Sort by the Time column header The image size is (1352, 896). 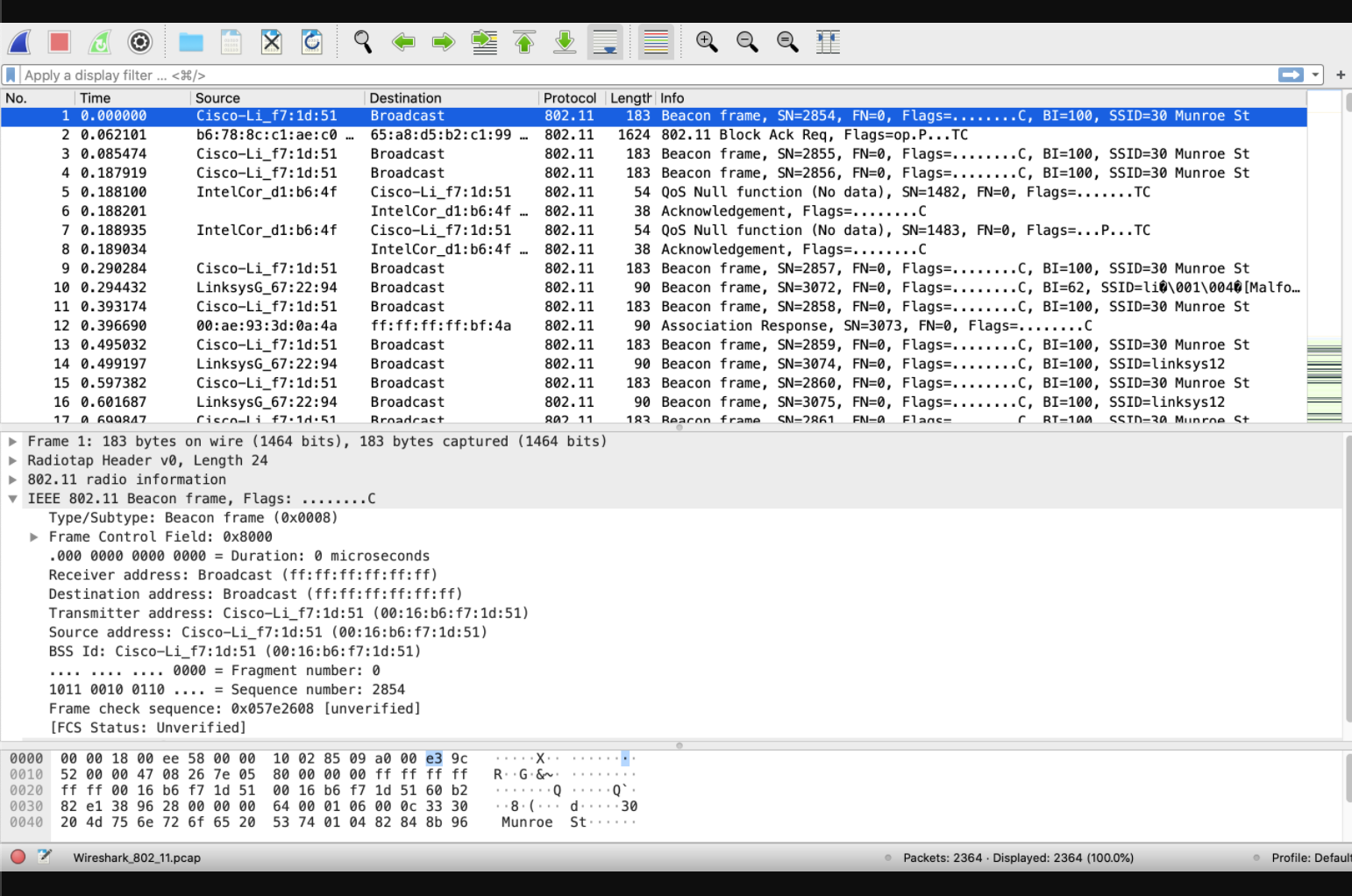pyautogui.click(x=132, y=98)
